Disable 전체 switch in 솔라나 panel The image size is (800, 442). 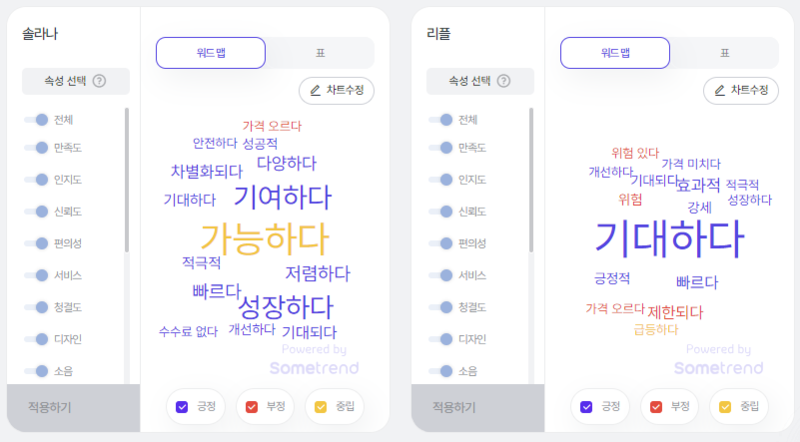point(36,119)
